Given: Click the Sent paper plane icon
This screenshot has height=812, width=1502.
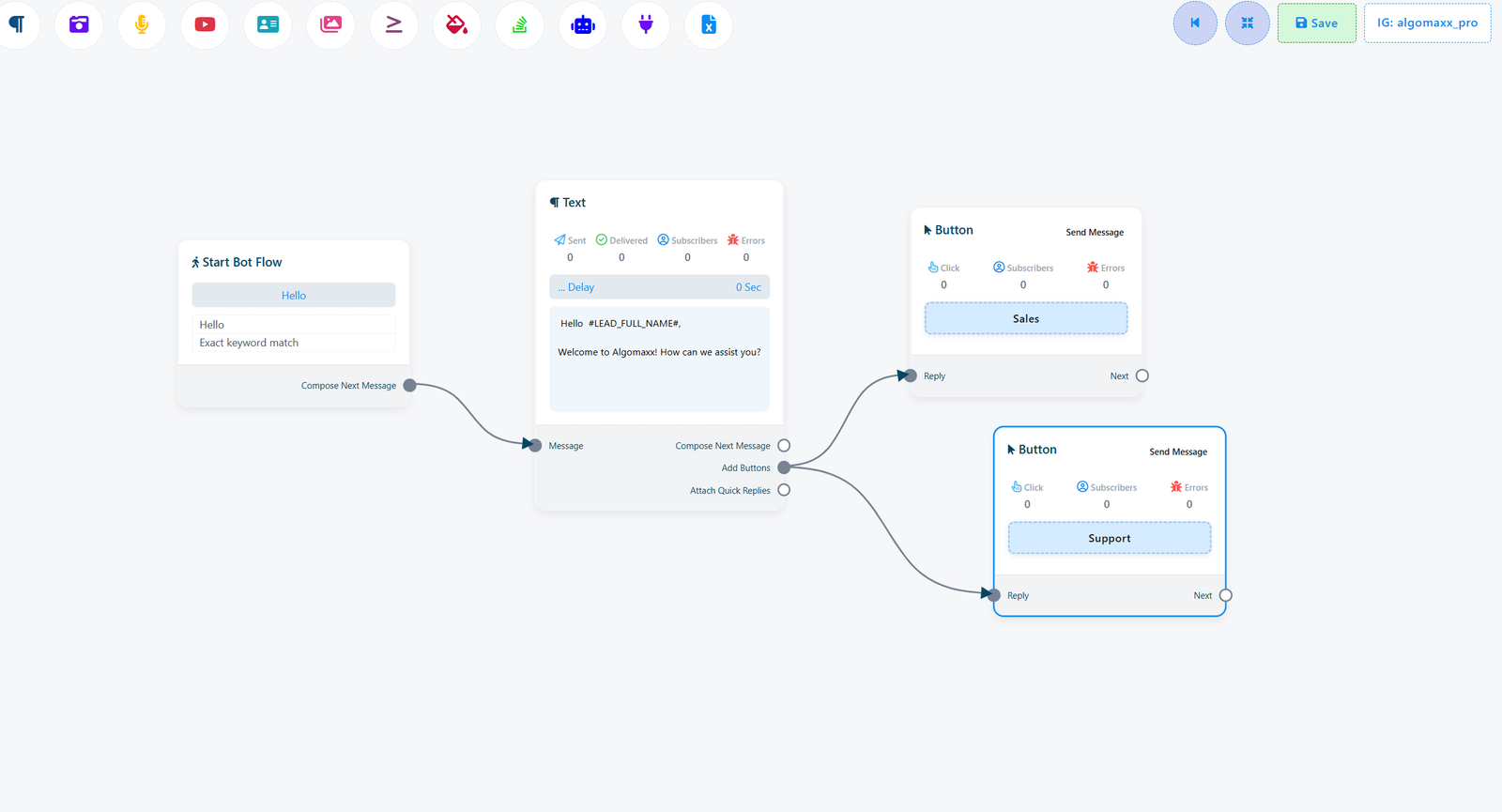Looking at the screenshot, I should pyautogui.click(x=559, y=239).
